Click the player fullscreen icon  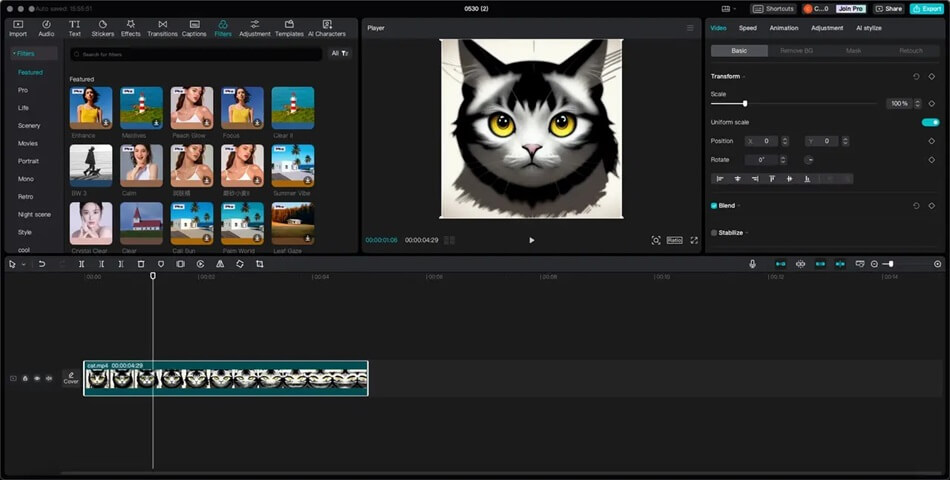[694, 241]
